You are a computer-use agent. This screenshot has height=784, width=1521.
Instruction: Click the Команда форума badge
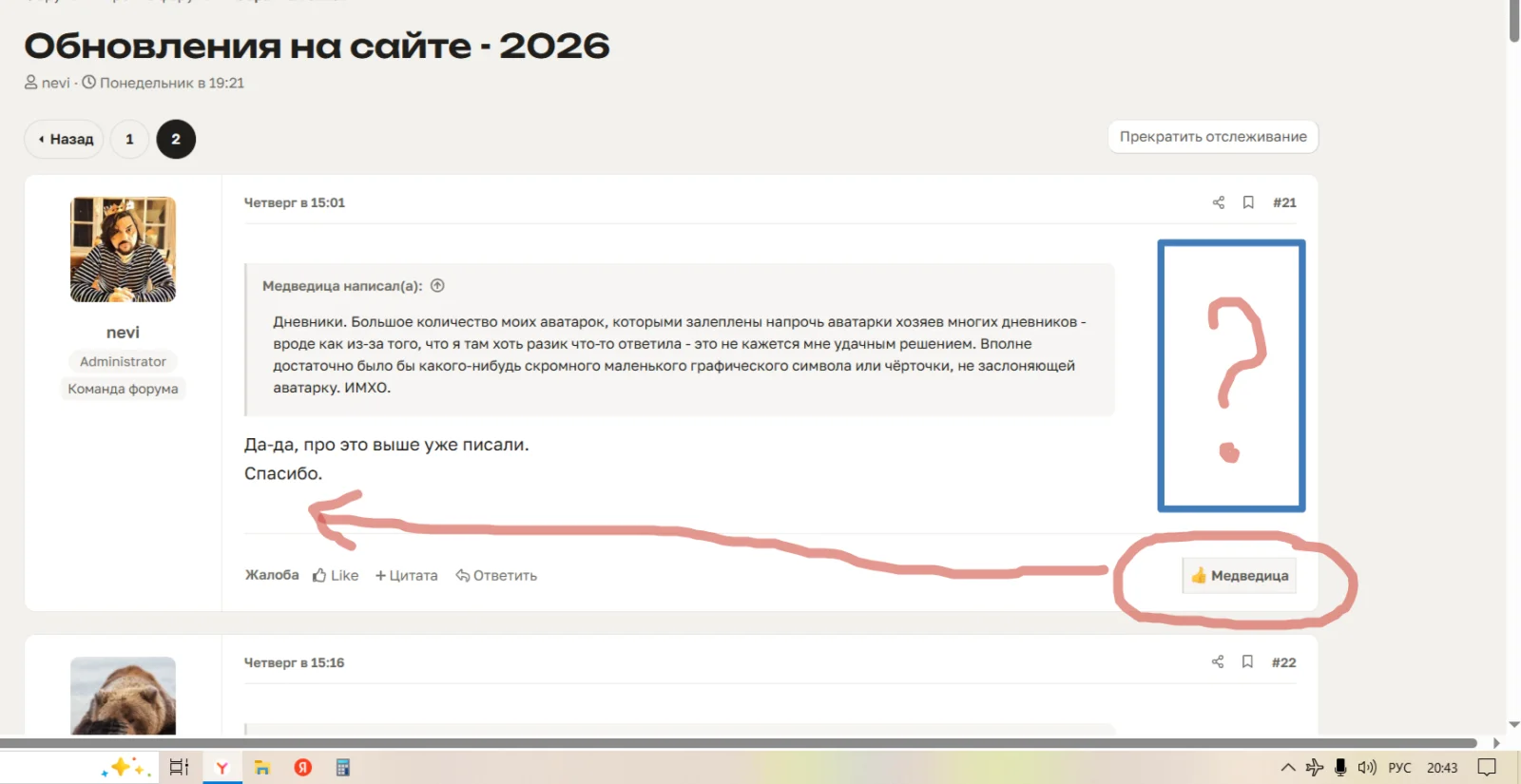pos(123,389)
